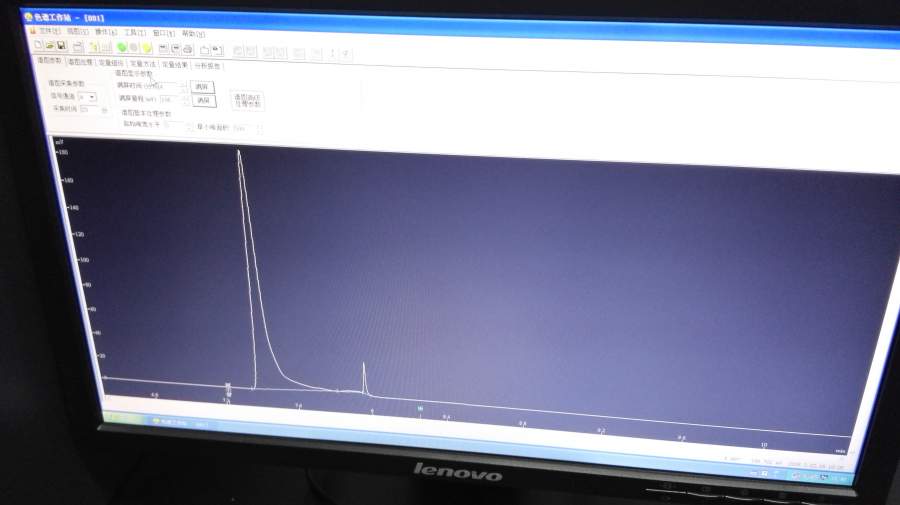Screen dimensions: 900x505
Task: Click the yellow circle toolbar icon
Action: click(x=147, y=48)
